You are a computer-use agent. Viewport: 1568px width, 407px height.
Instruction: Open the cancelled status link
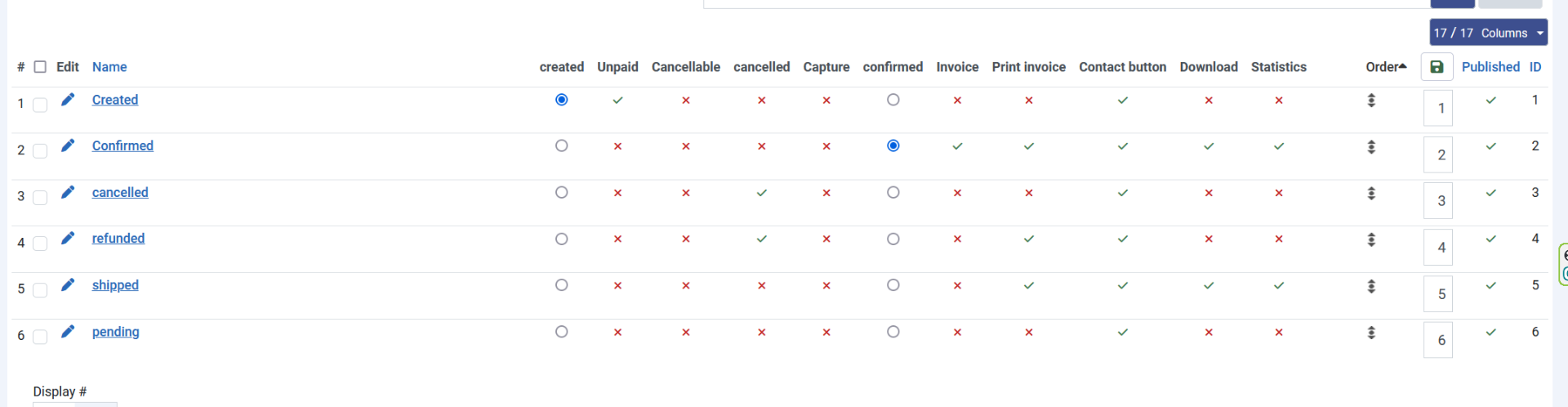(120, 193)
